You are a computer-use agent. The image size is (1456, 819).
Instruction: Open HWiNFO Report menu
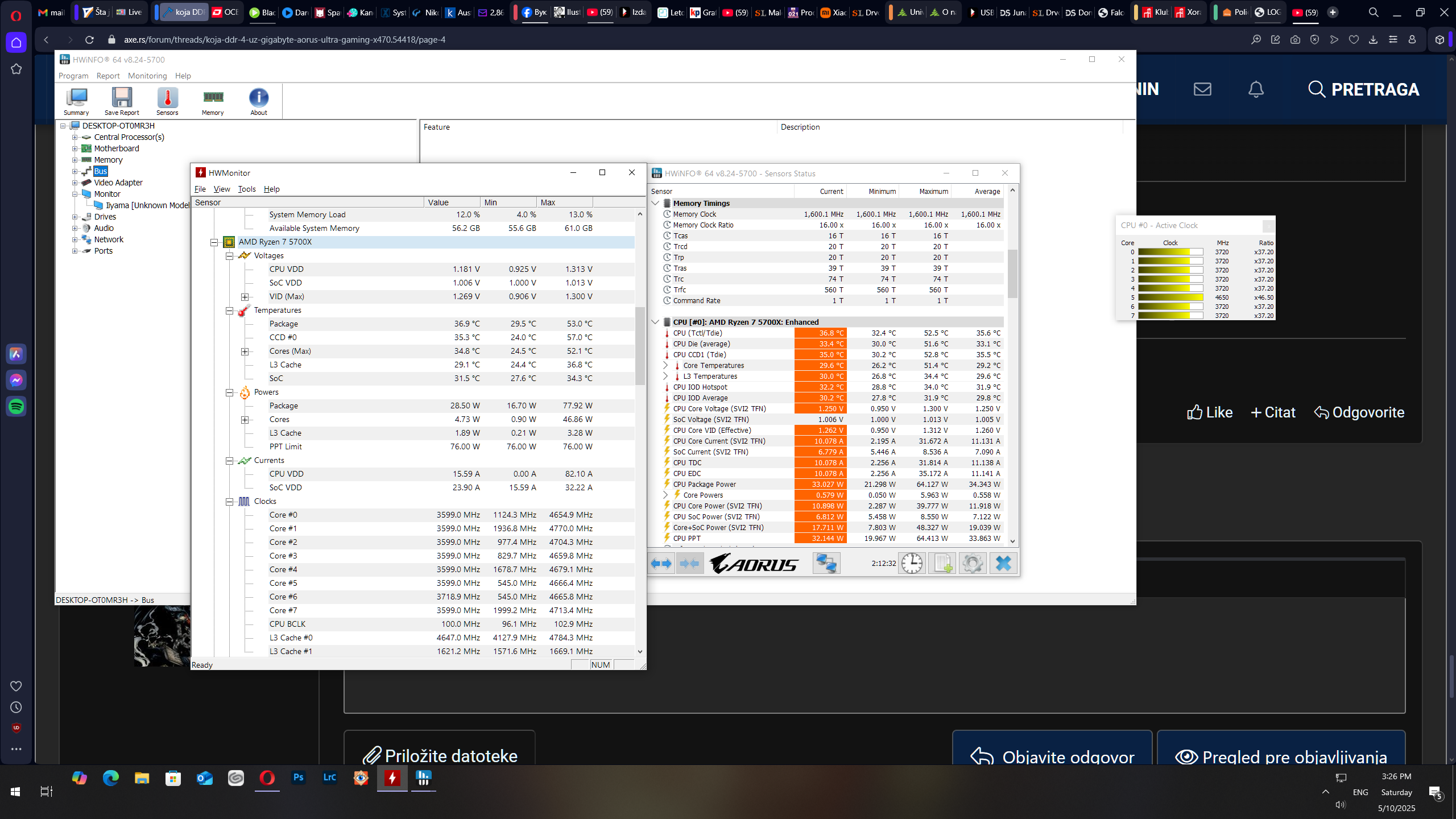point(108,76)
